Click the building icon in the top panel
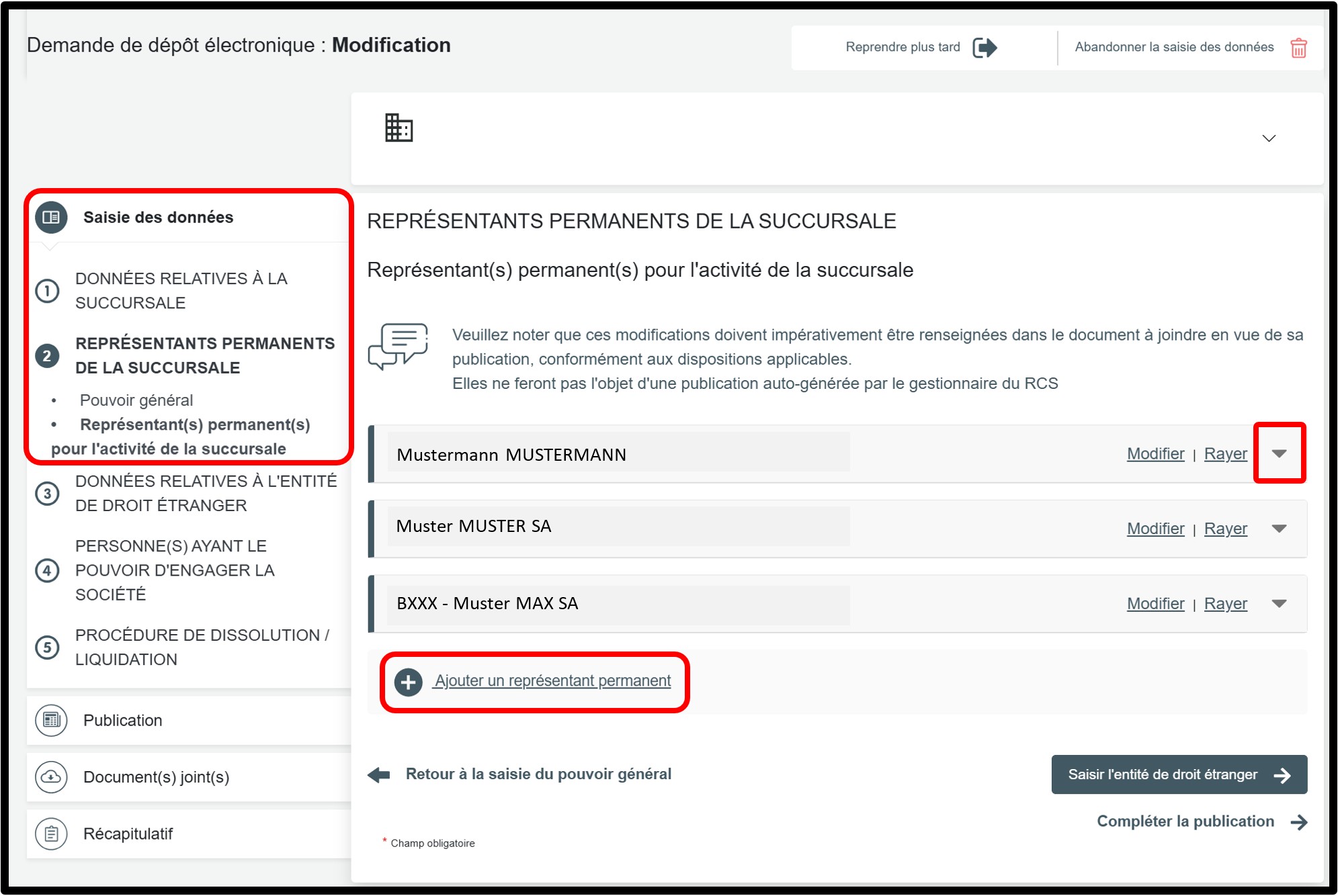The image size is (1338, 896). [x=399, y=128]
